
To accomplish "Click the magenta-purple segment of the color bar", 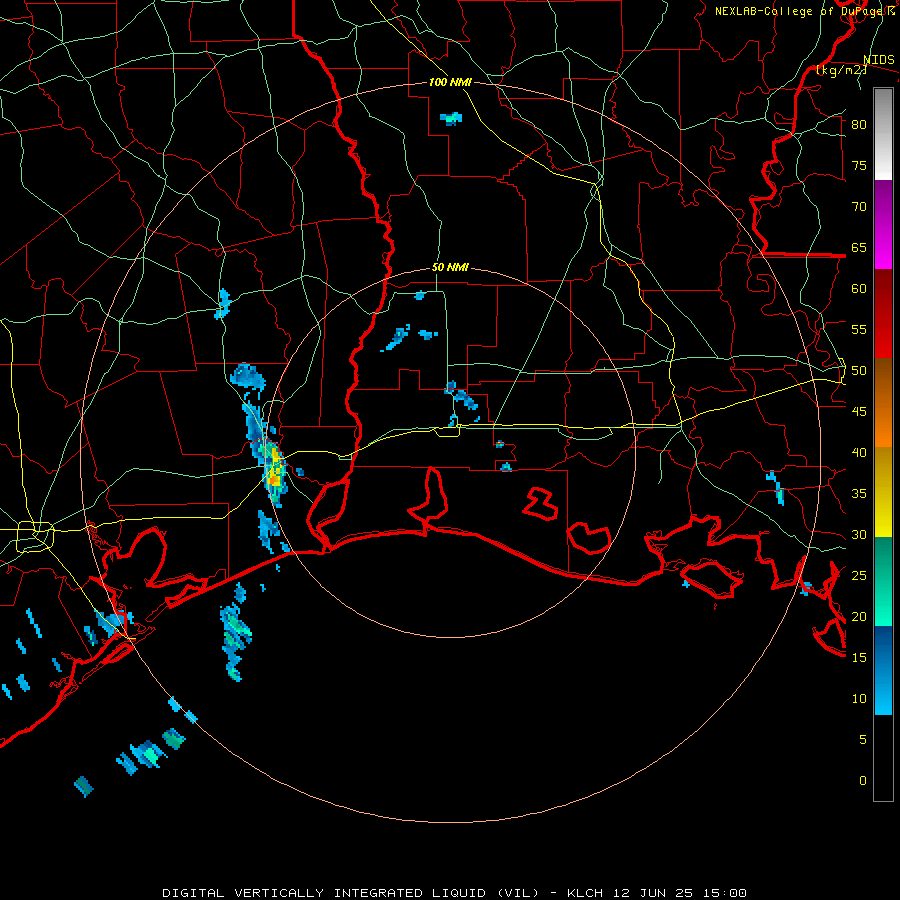I will click(883, 225).
